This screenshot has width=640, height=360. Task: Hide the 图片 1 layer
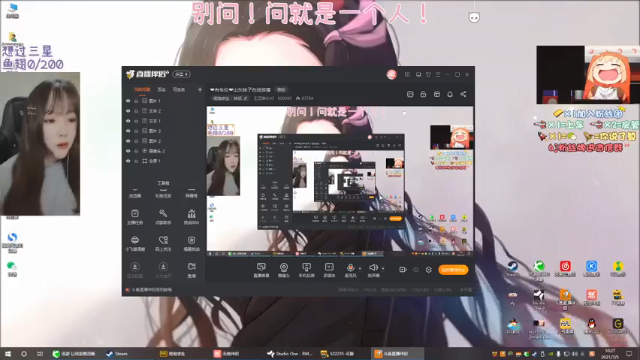[x=128, y=101]
